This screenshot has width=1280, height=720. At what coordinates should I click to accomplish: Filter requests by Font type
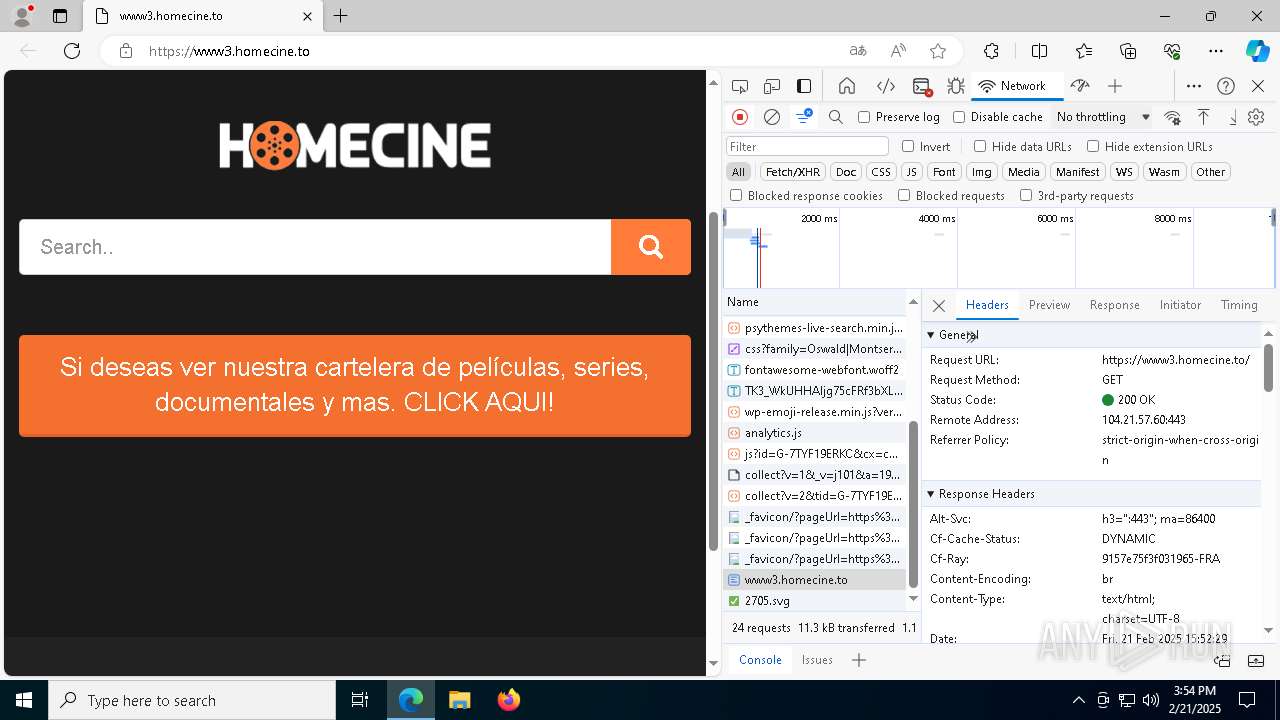click(x=944, y=172)
